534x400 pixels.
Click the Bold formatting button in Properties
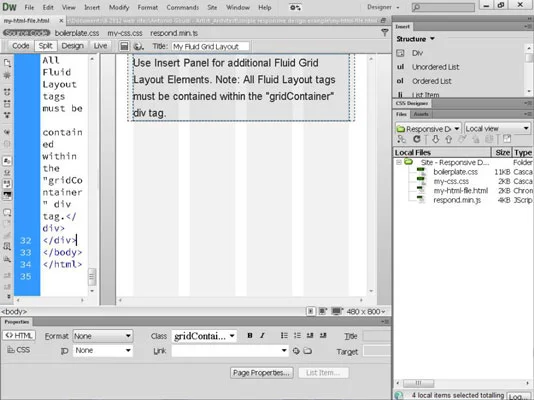(250, 336)
